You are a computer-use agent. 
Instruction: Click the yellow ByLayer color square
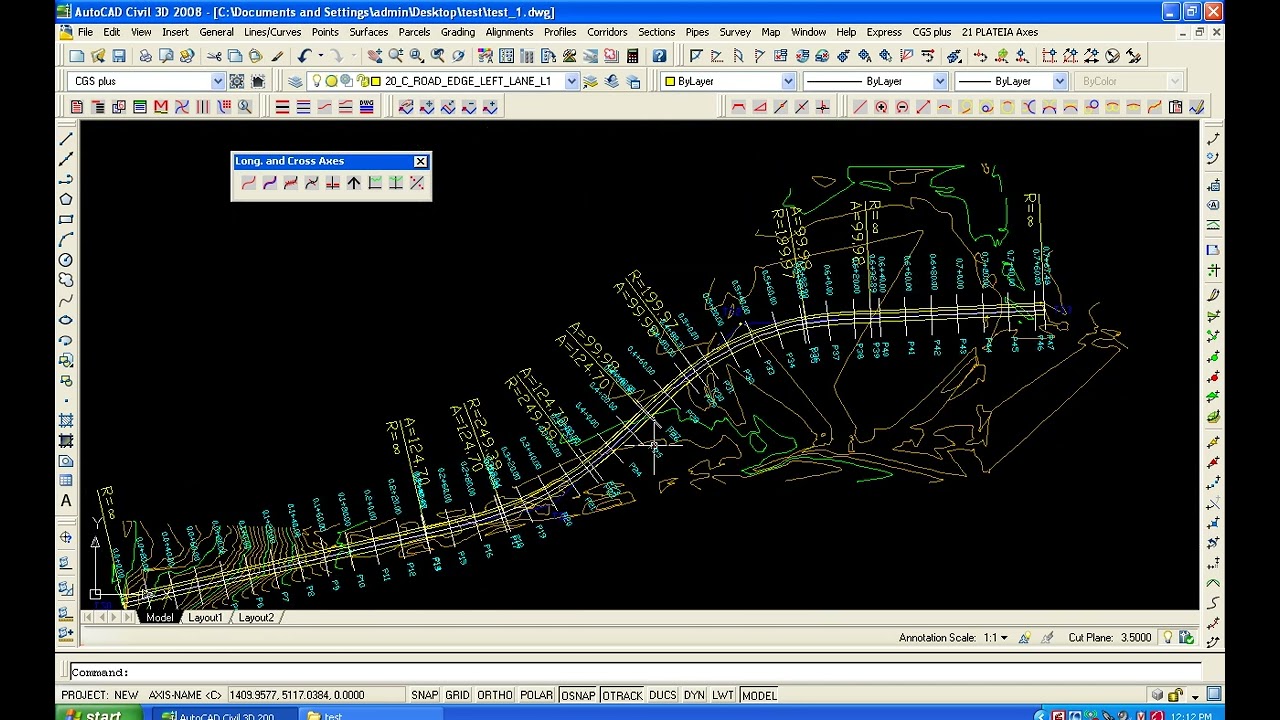point(670,81)
